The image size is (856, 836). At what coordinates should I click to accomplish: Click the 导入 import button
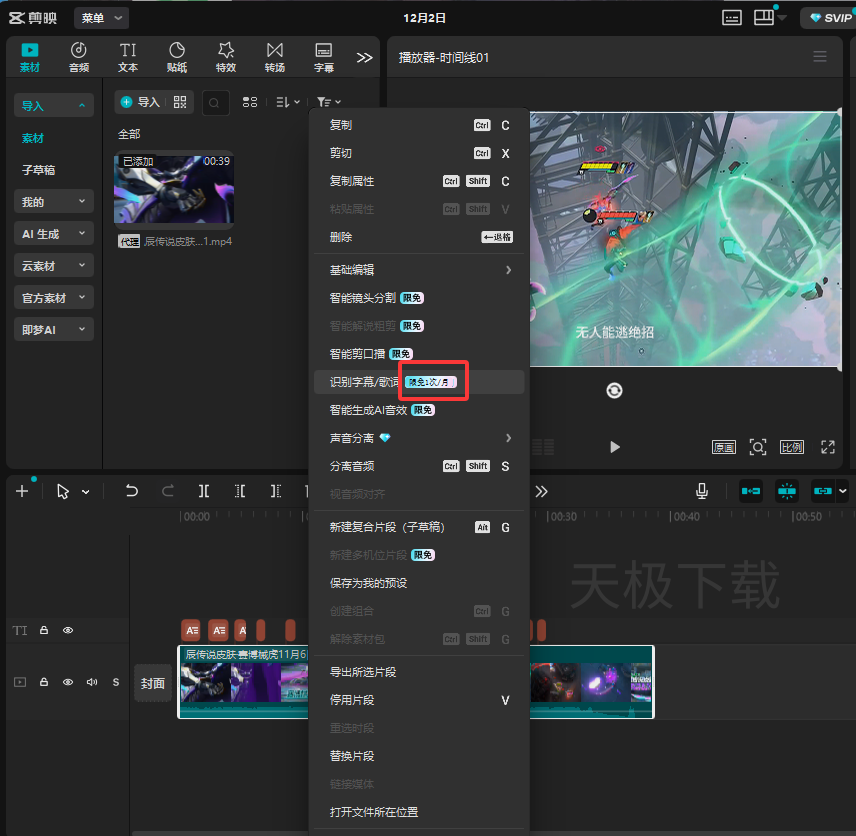click(140, 102)
